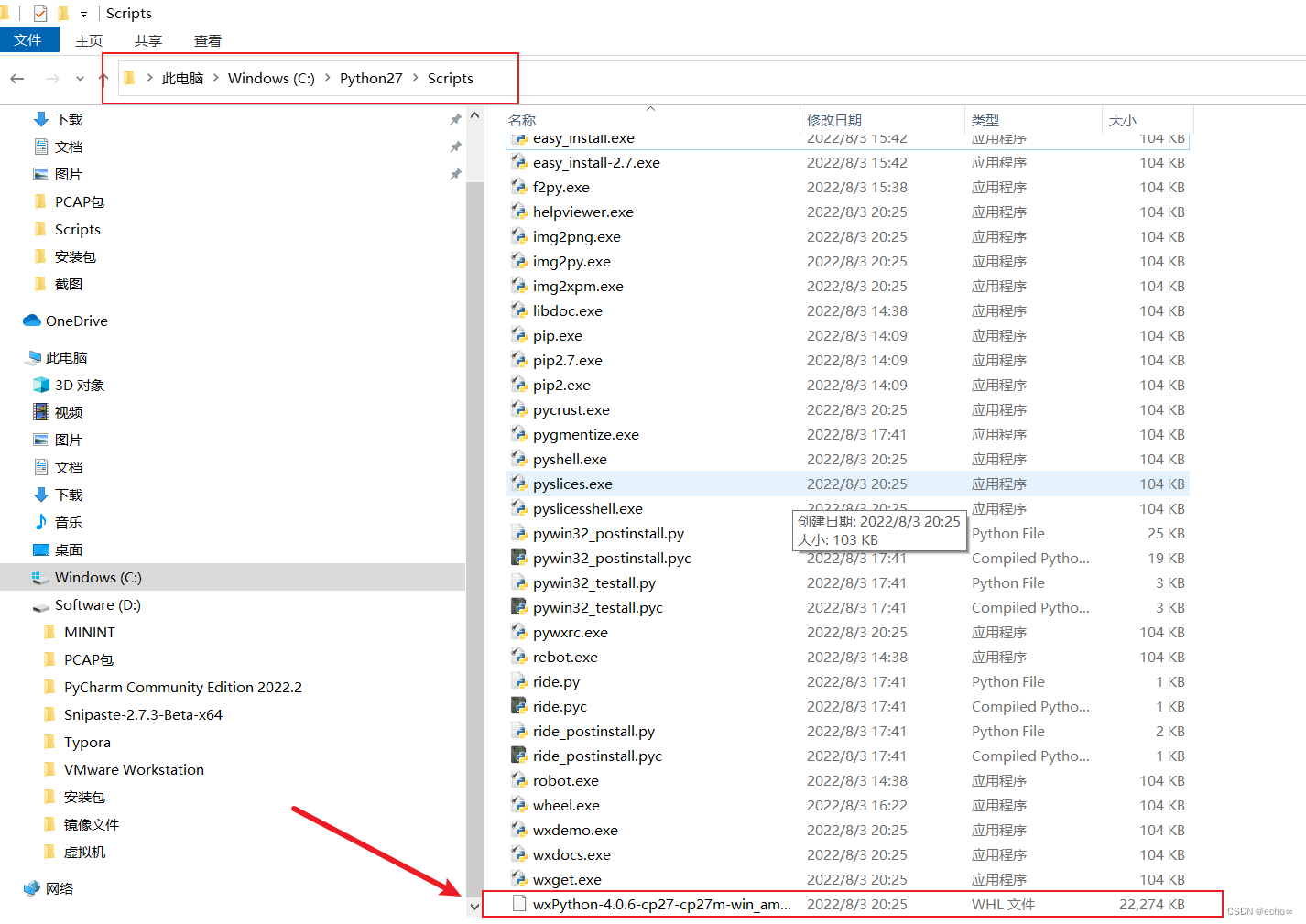The height and width of the screenshot is (924, 1306).
Task: Click 此电脑 in the address bar
Action: tap(182, 78)
